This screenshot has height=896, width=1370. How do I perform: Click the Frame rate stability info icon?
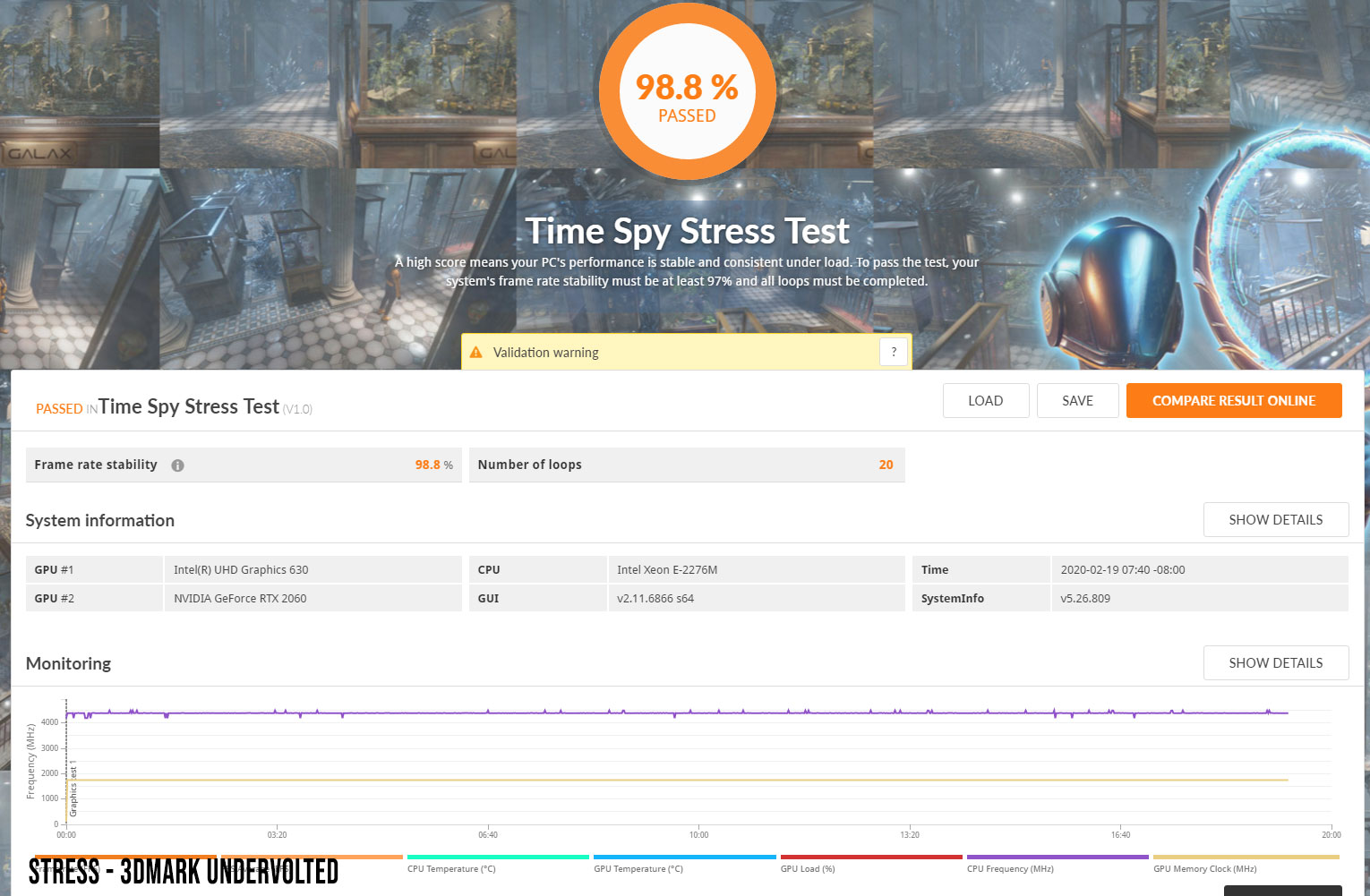pos(177,465)
